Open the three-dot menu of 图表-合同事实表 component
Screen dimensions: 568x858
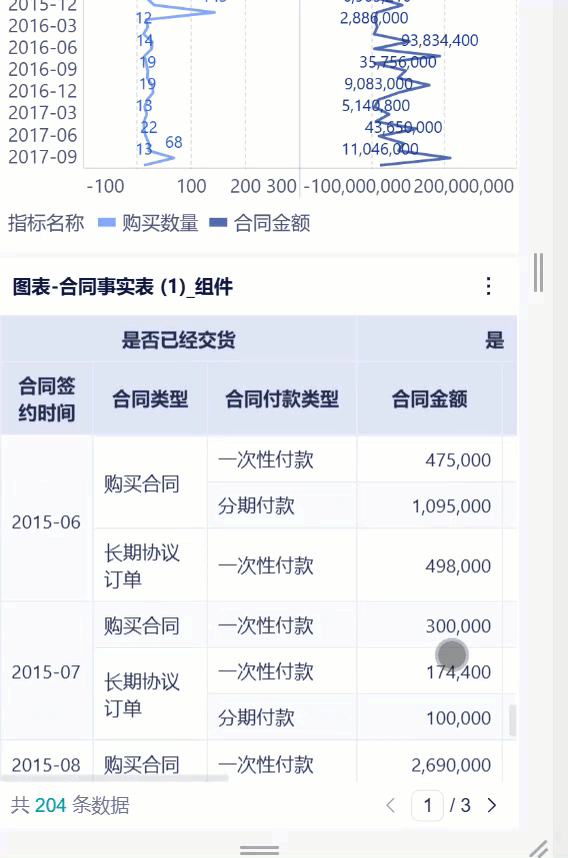pos(488,286)
